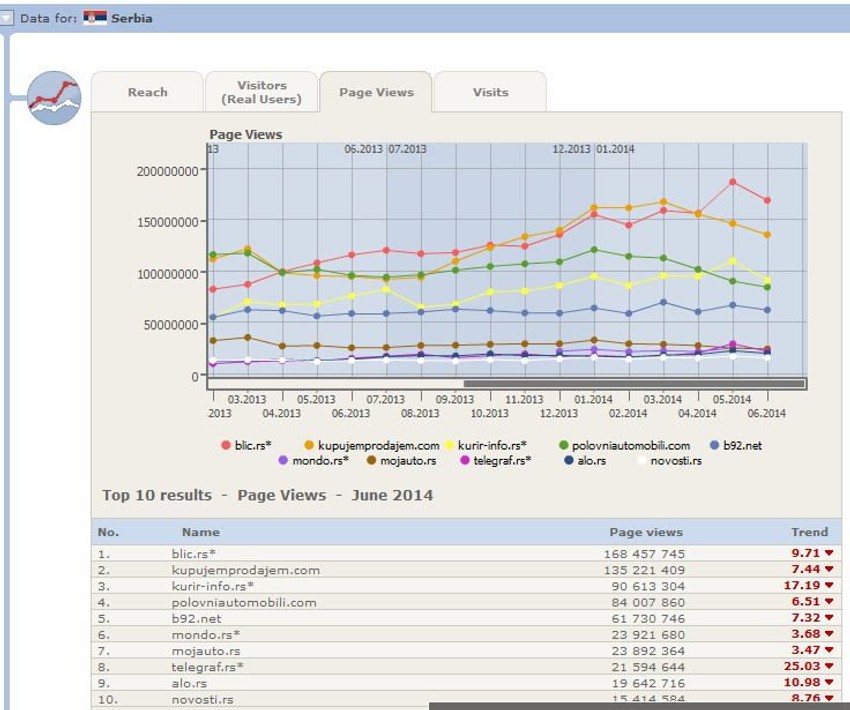Switch to the Reach tab
Image resolution: width=850 pixels, height=710 pixels.
(x=147, y=92)
